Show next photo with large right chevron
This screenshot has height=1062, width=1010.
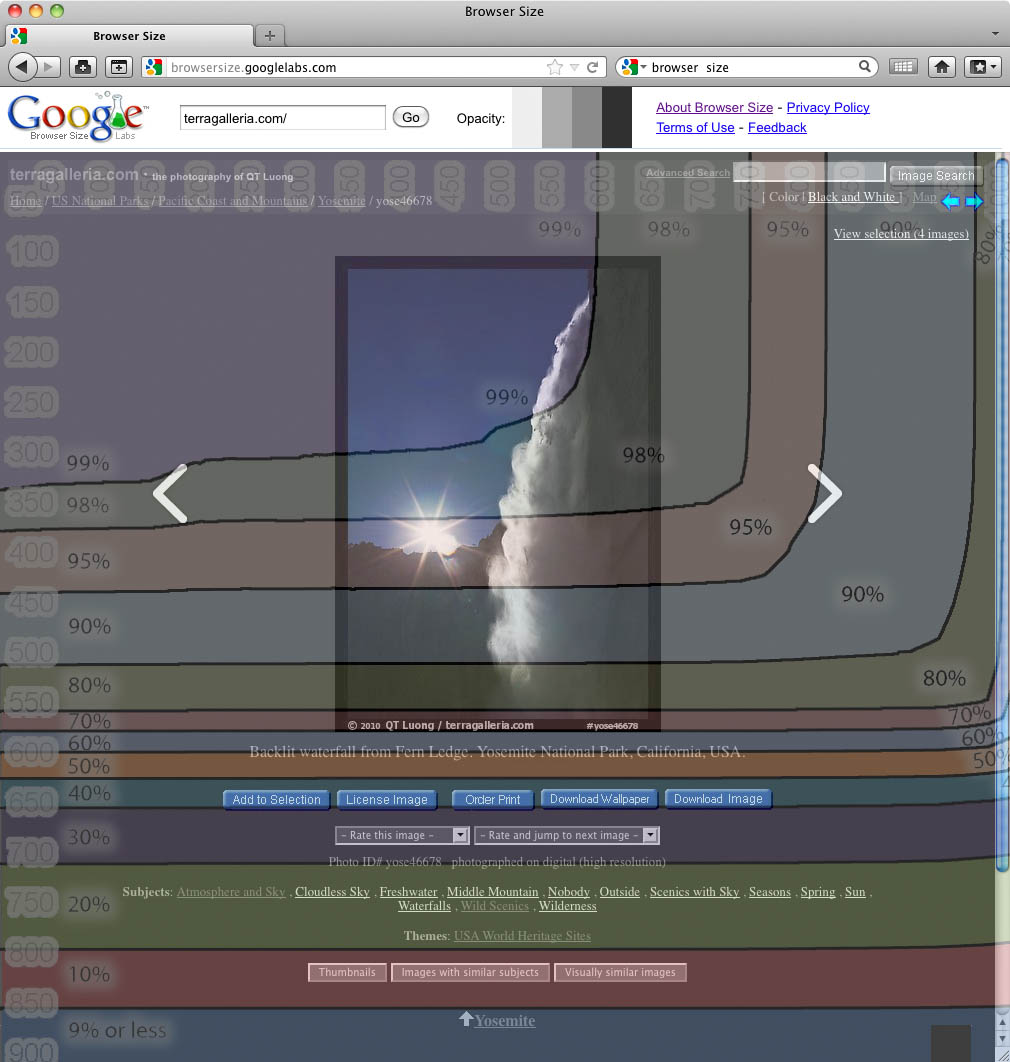click(824, 493)
